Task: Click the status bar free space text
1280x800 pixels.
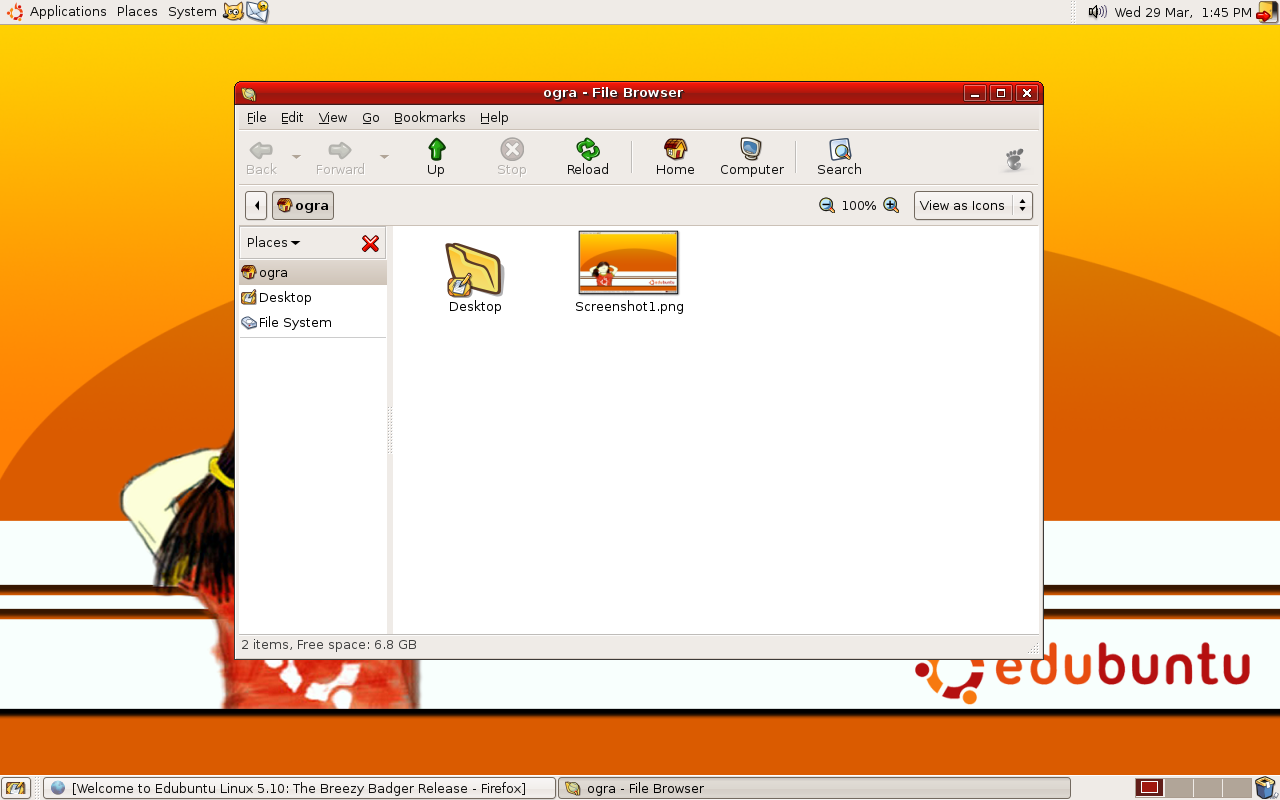Action: click(x=329, y=645)
